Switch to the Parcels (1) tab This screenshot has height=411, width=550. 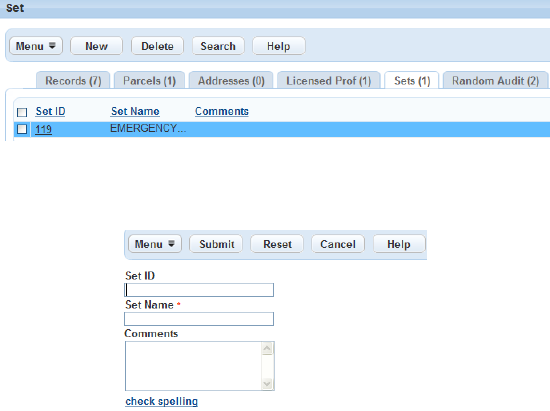coord(149,81)
